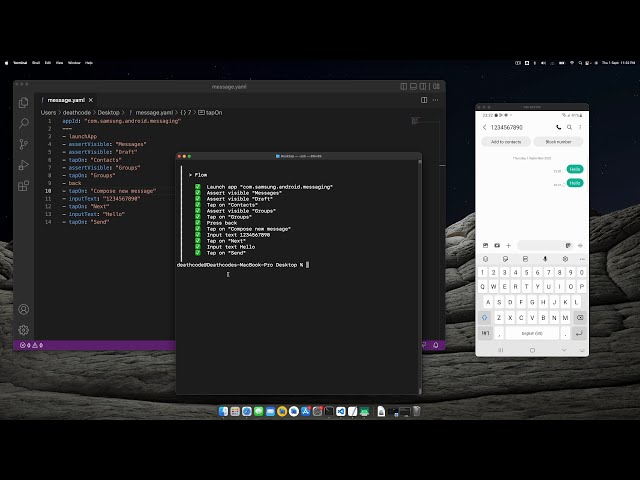
Task: Tap the keyboard backspace key
Action: click(x=580, y=317)
